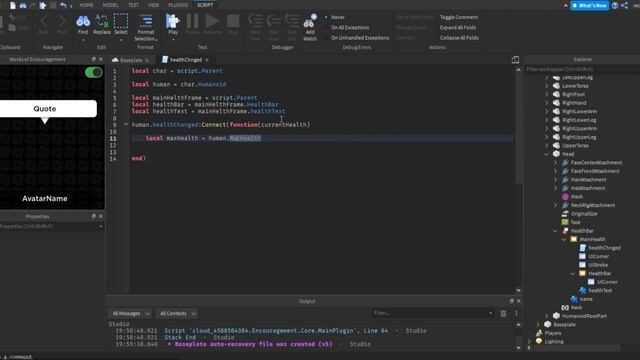Viewport: 640px width, 360px height.
Task: Open the MODEL ribbon tab
Action: point(111,5)
